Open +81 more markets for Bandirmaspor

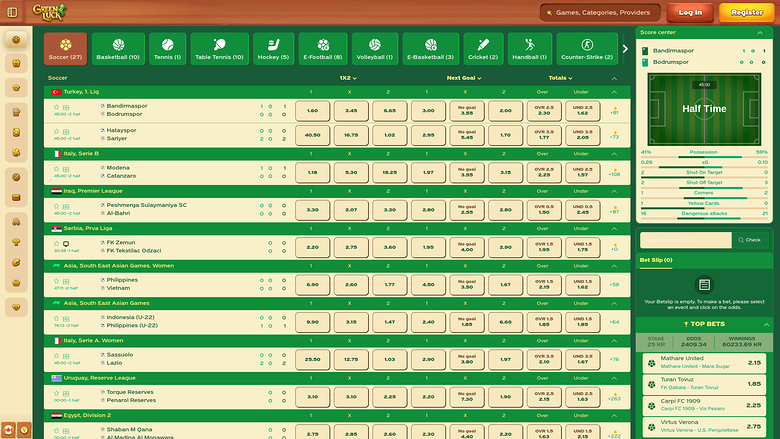coord(615,111)
